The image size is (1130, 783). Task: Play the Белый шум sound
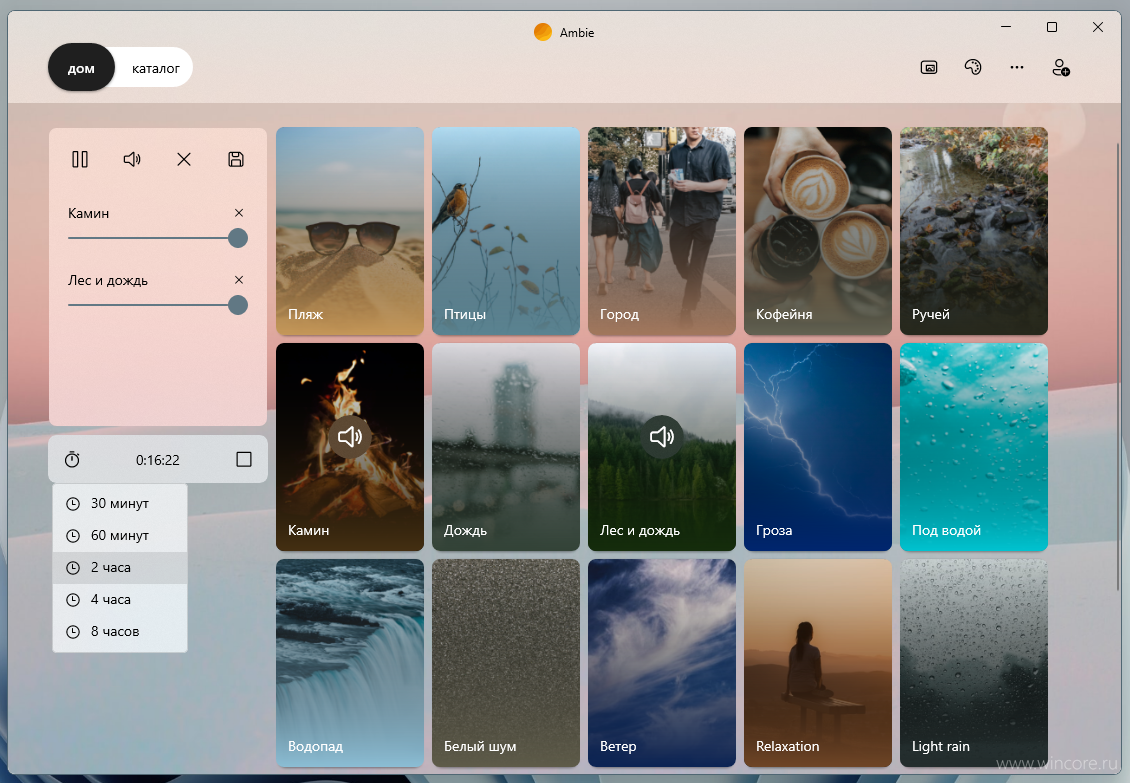pos(506,663)
